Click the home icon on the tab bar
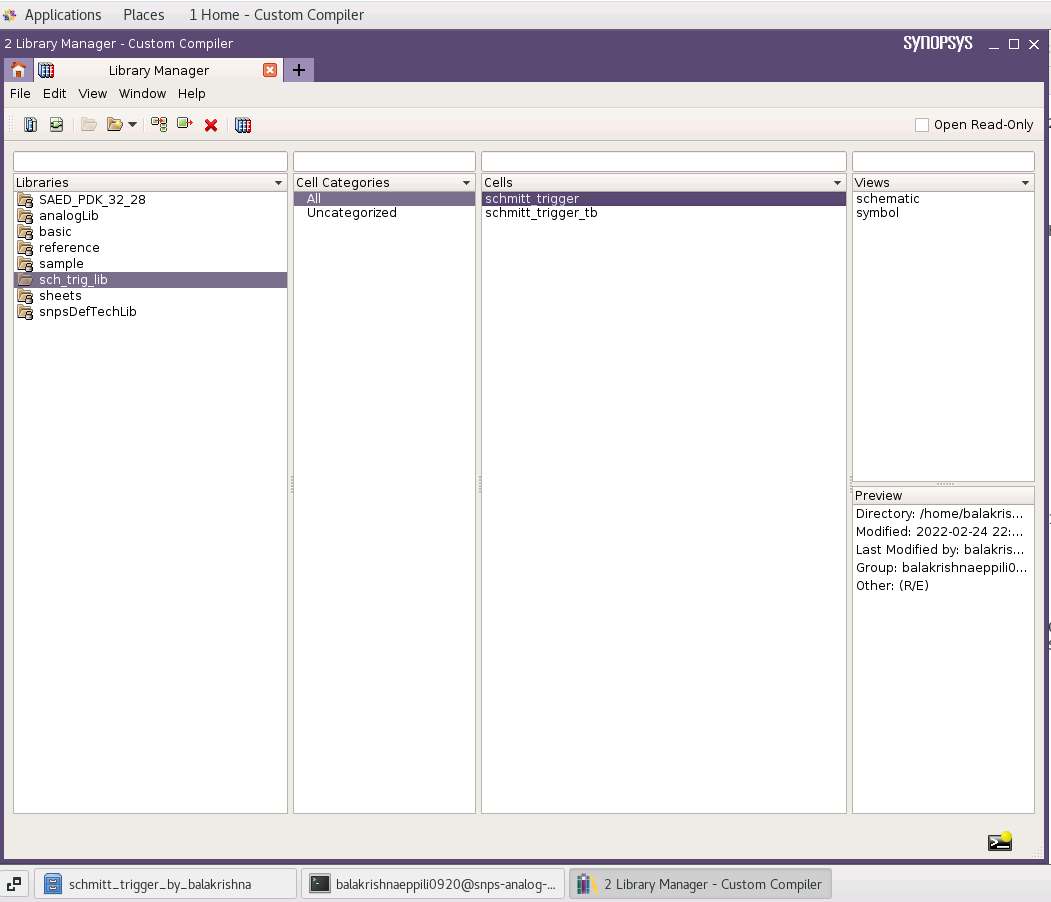This screenshot has width=1051, height=902. point(18,70)
